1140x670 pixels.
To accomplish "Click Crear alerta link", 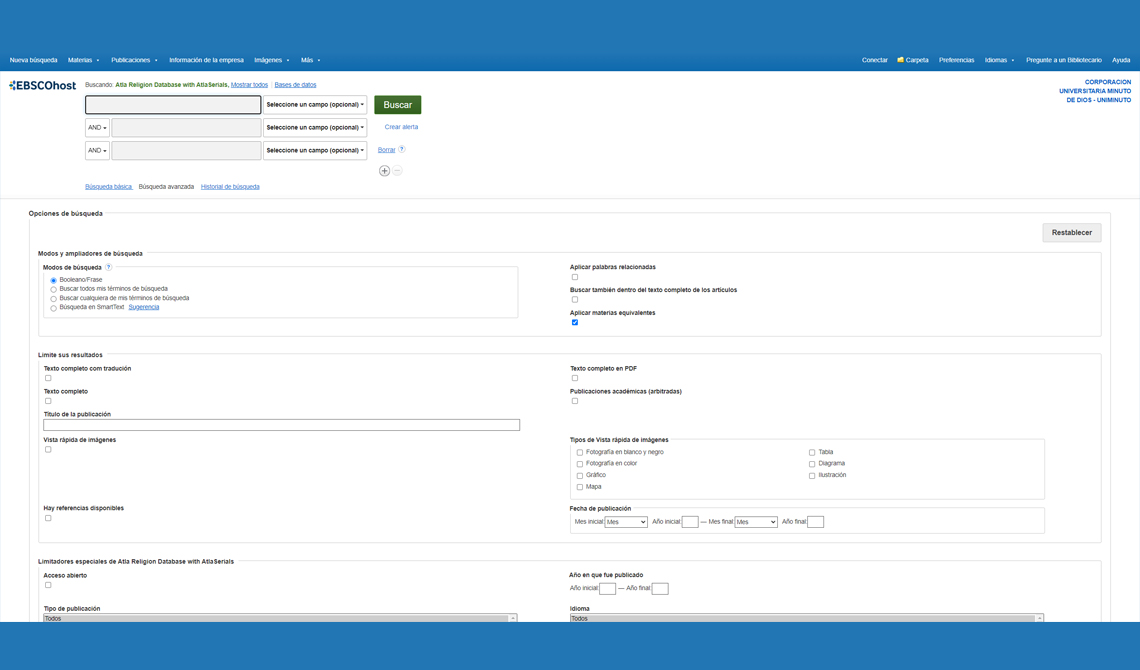I will (401, 127).
